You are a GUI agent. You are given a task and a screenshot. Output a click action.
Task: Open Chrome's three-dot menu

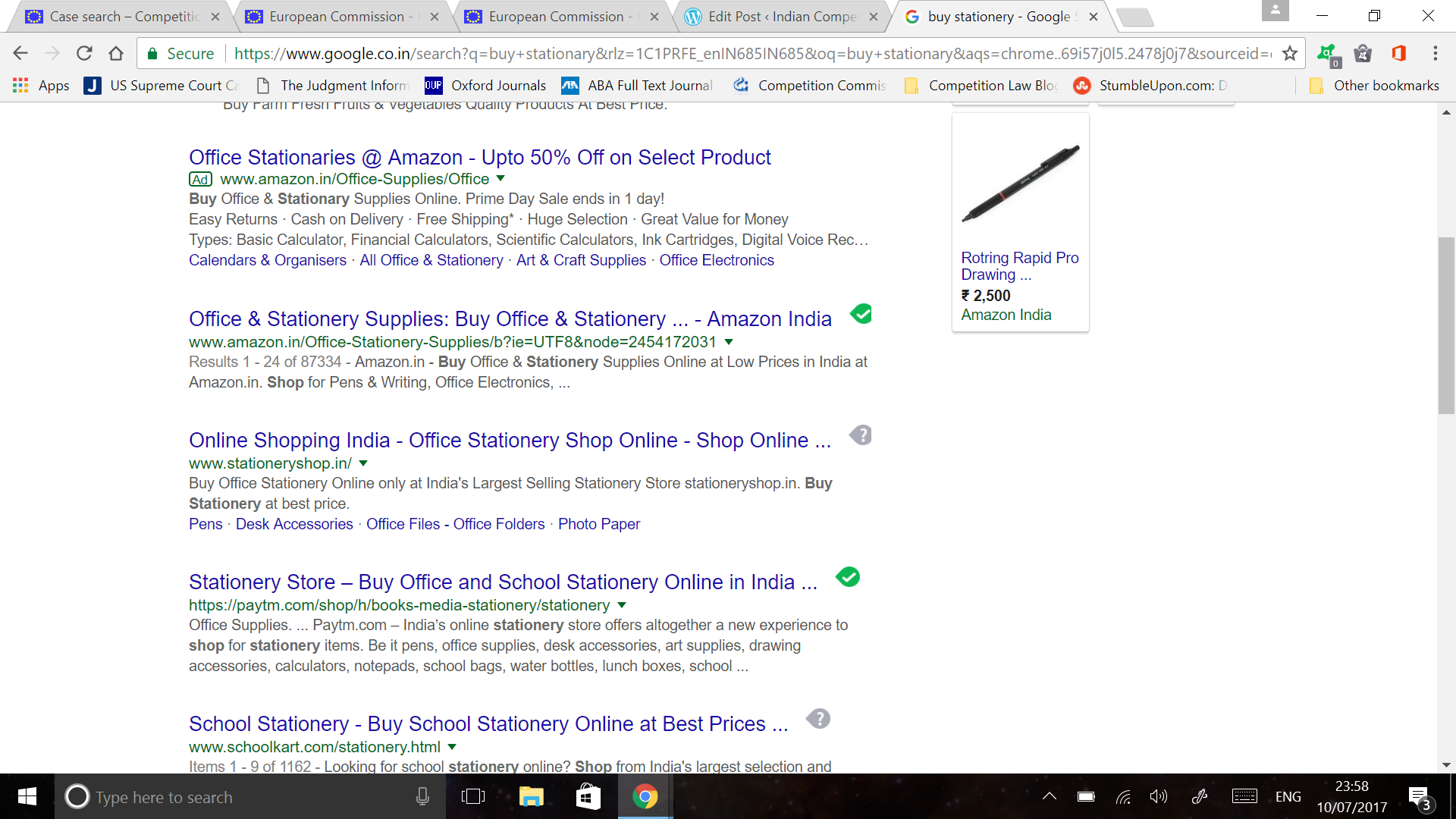click(1435, 53)
